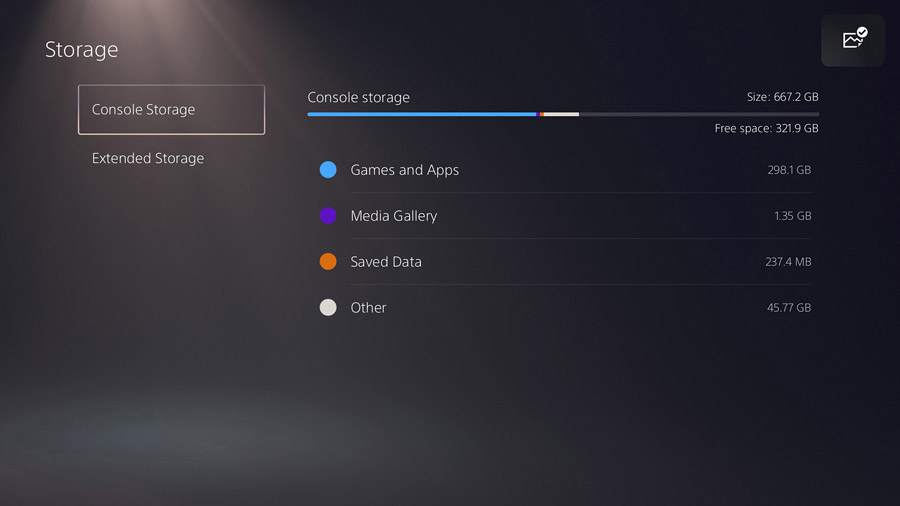Click the 298.1 GB size value
Viewport: 900px width, 506px height.
[789, 170]
